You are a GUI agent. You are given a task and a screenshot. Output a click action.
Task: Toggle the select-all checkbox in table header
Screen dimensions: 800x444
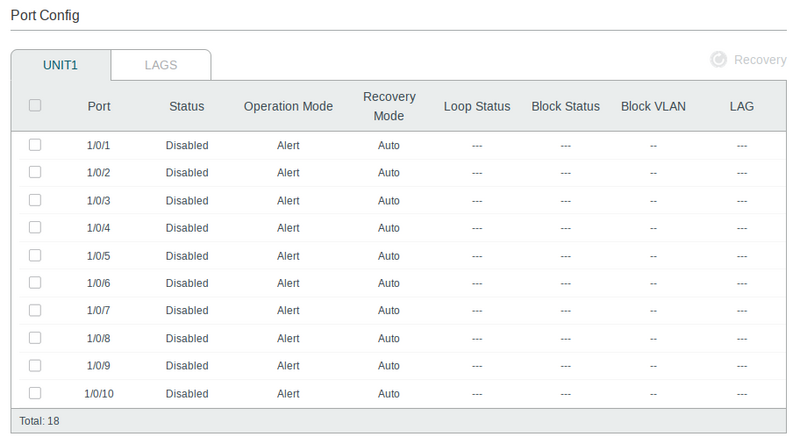(35, 105)
